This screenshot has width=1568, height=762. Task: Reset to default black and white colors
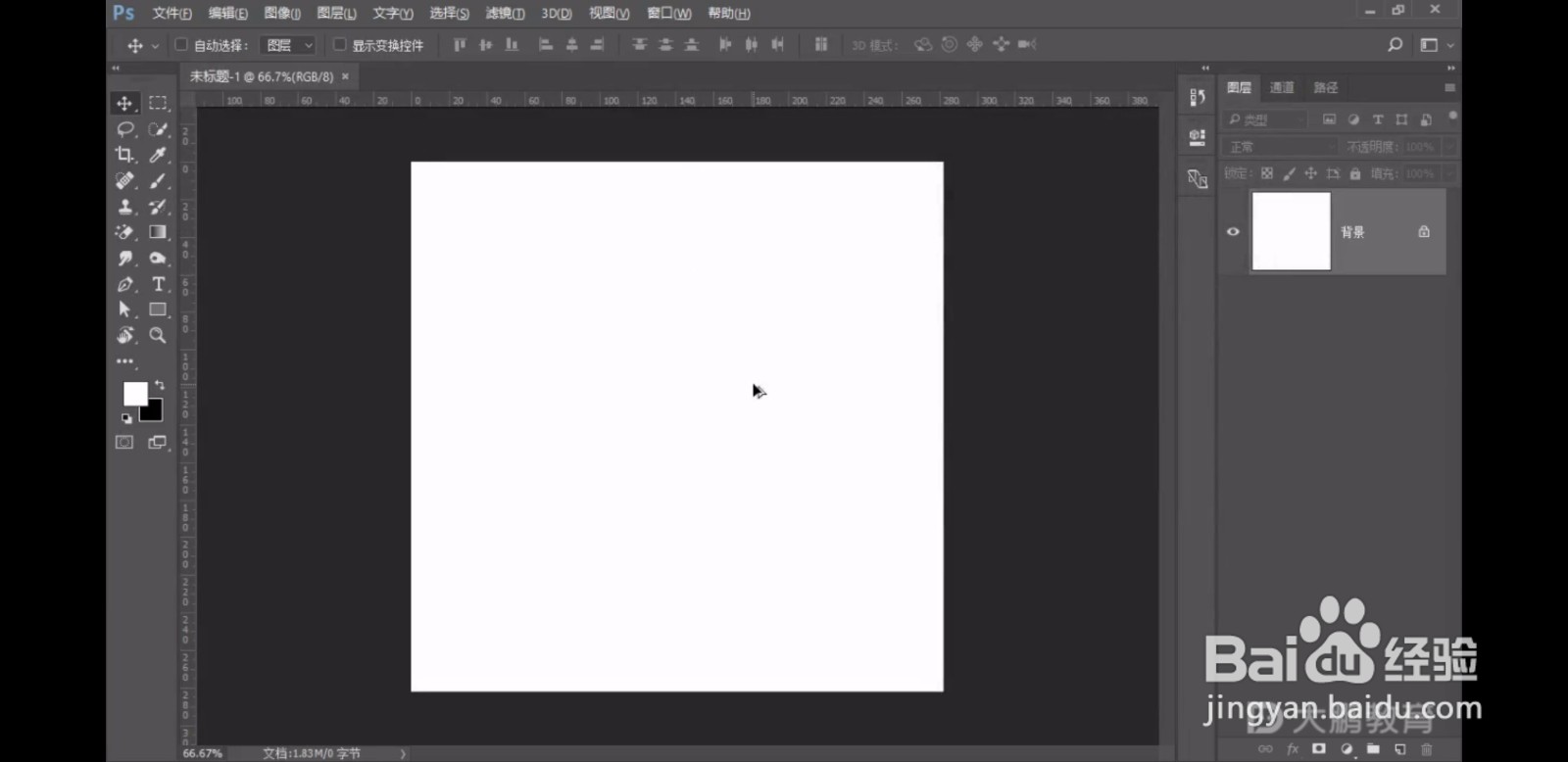click(x=126, y=418)
